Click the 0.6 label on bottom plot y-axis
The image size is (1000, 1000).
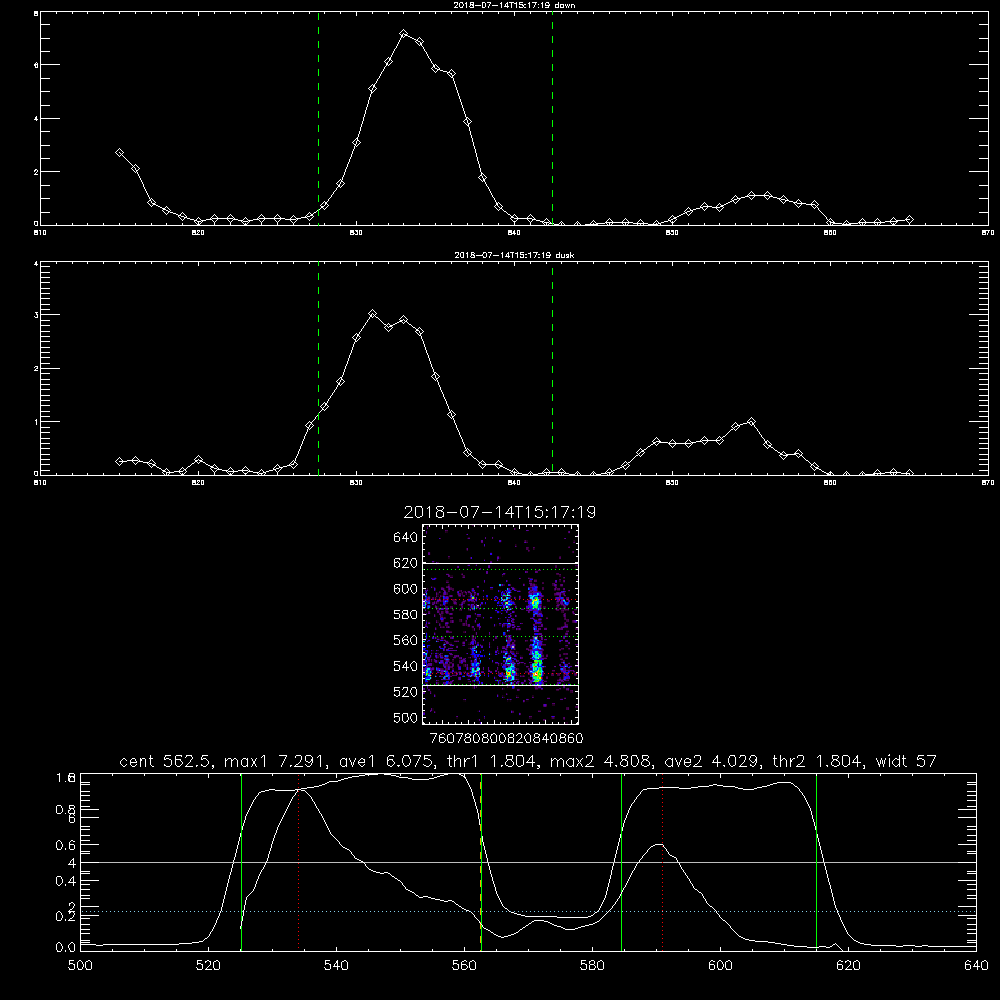pyautogui.click(x=66, y=845)
